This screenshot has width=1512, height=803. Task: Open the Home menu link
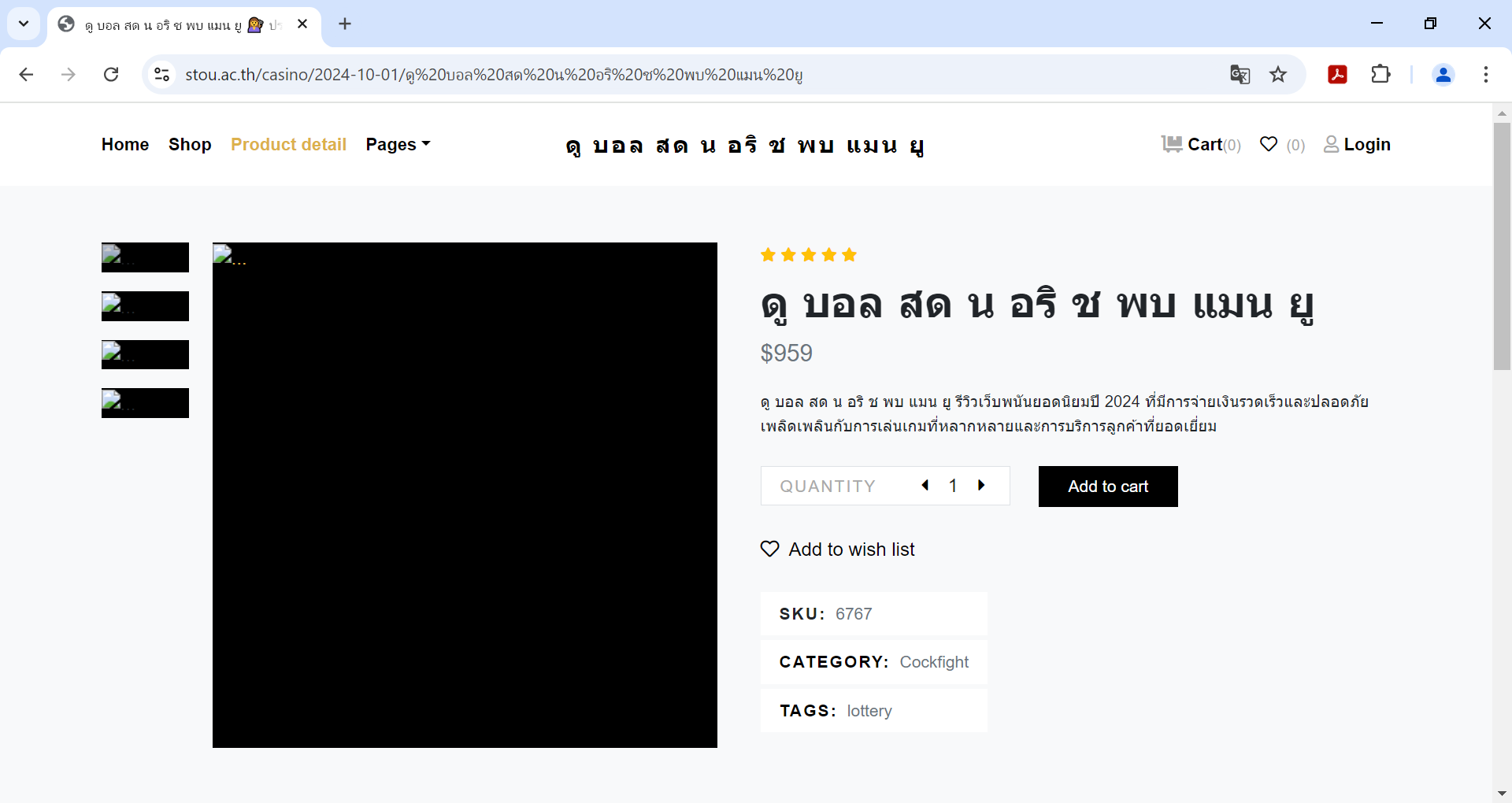(x=125, y=144)
